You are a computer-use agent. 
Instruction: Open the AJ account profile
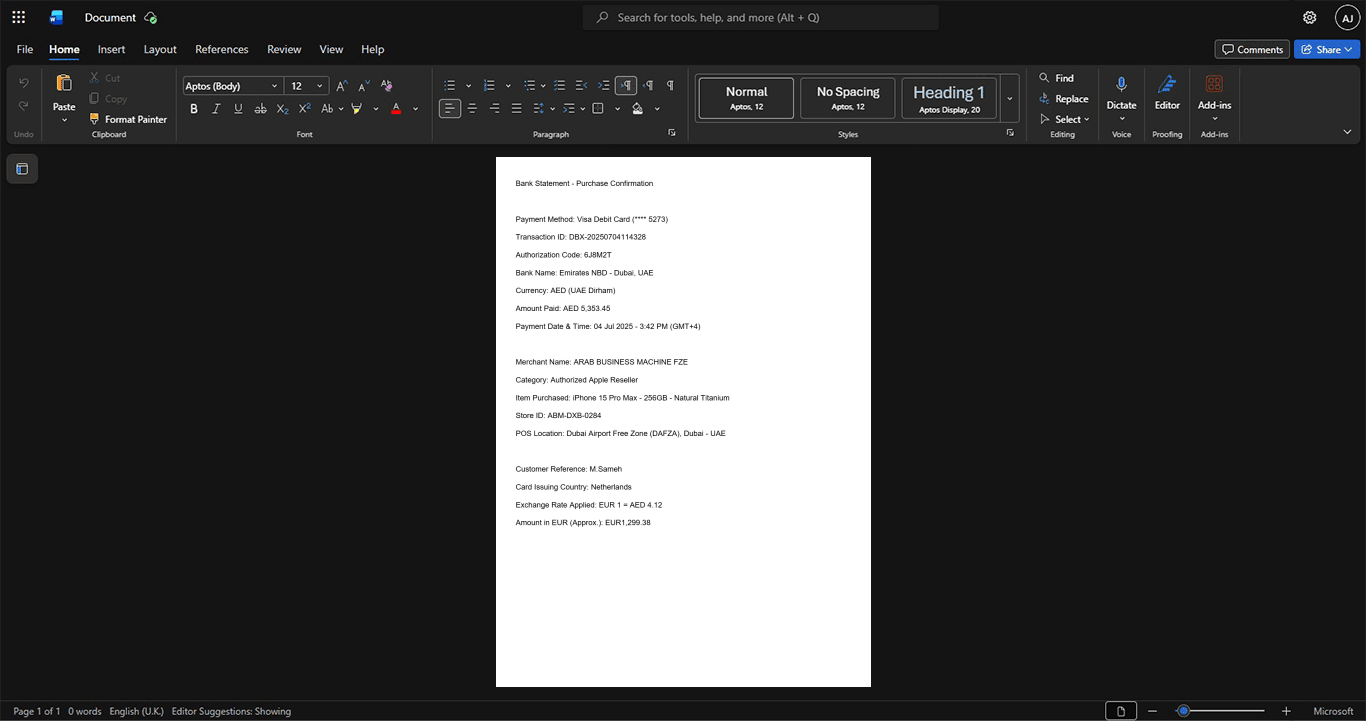point(1347,17)
